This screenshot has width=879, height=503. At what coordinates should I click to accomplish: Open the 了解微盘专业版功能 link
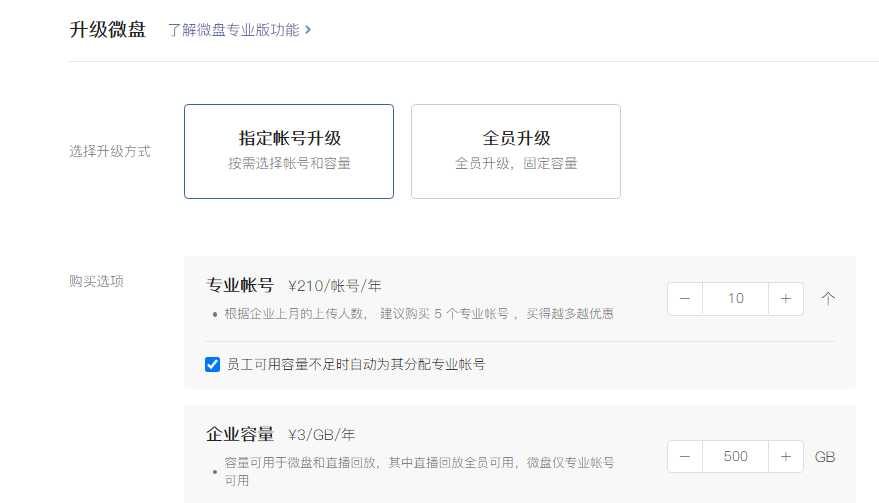pyautogui.click(x=233, y=30)
